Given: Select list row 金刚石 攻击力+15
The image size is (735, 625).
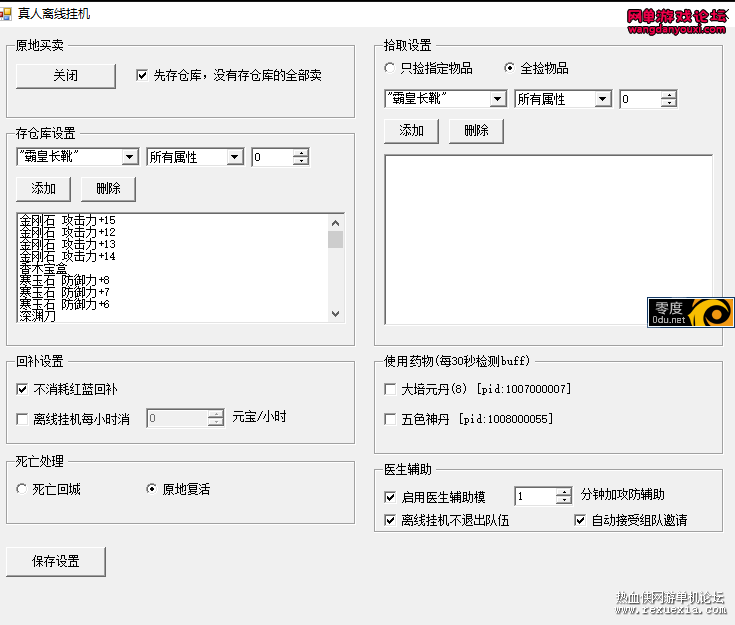Looking at the screenshot, I should pos(173,220).
